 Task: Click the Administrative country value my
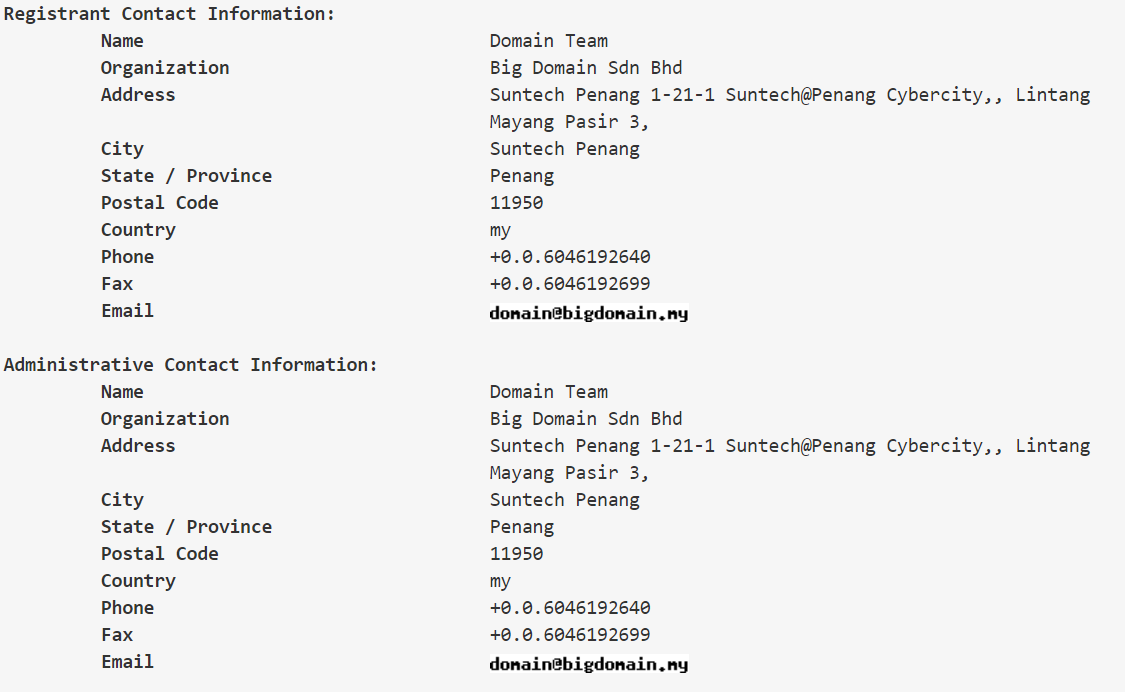pyautogui.click(x=500, y=582)
